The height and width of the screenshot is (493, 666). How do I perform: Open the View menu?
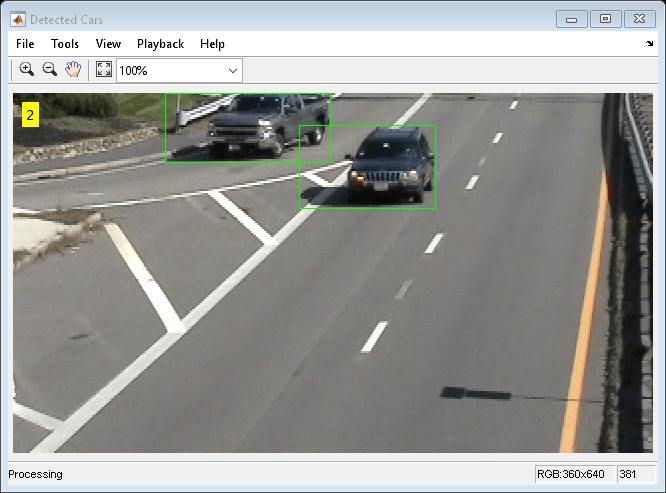[x=108, y=44]
